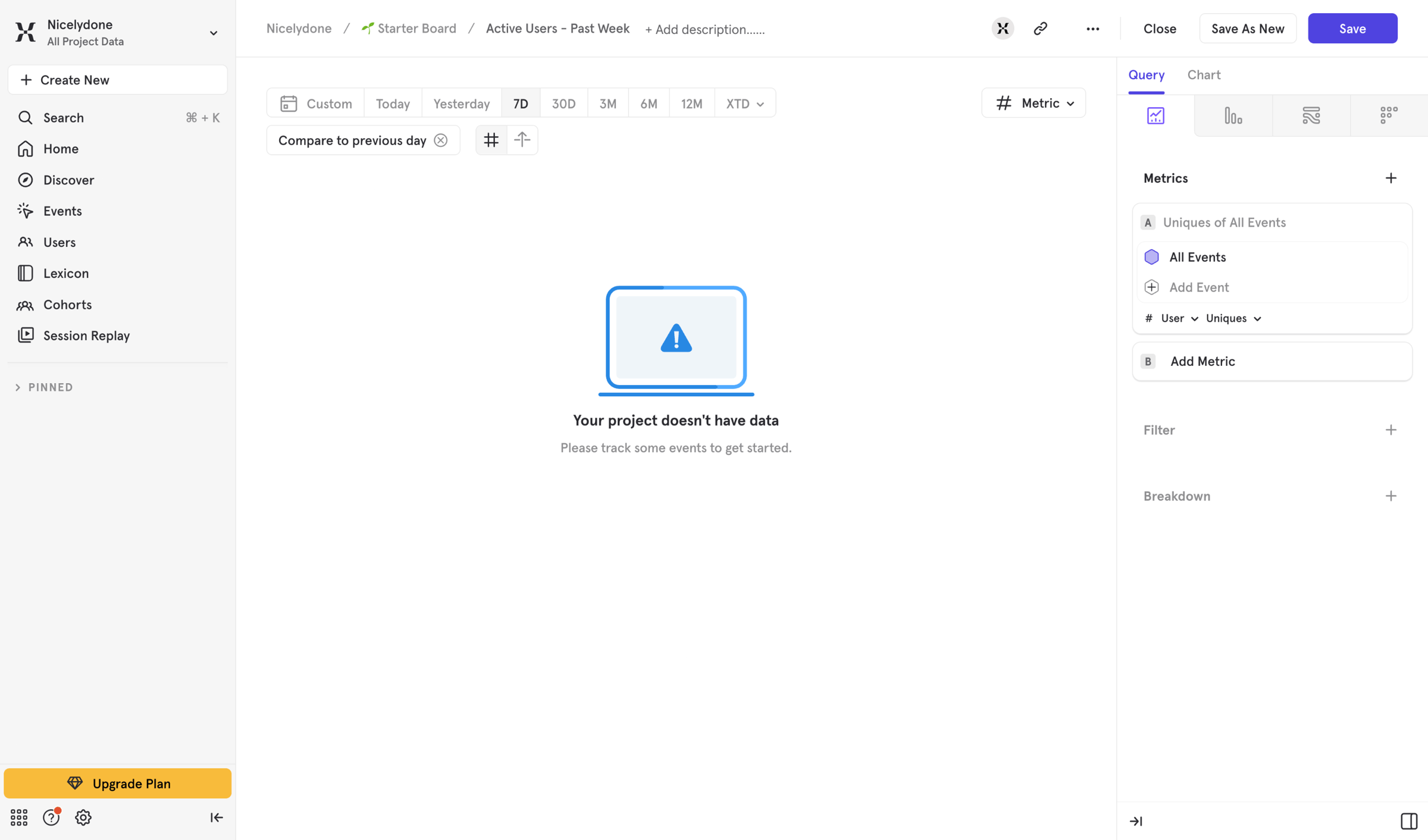Select the Flows report icon
The image size is (1428, 840).
1311,115
